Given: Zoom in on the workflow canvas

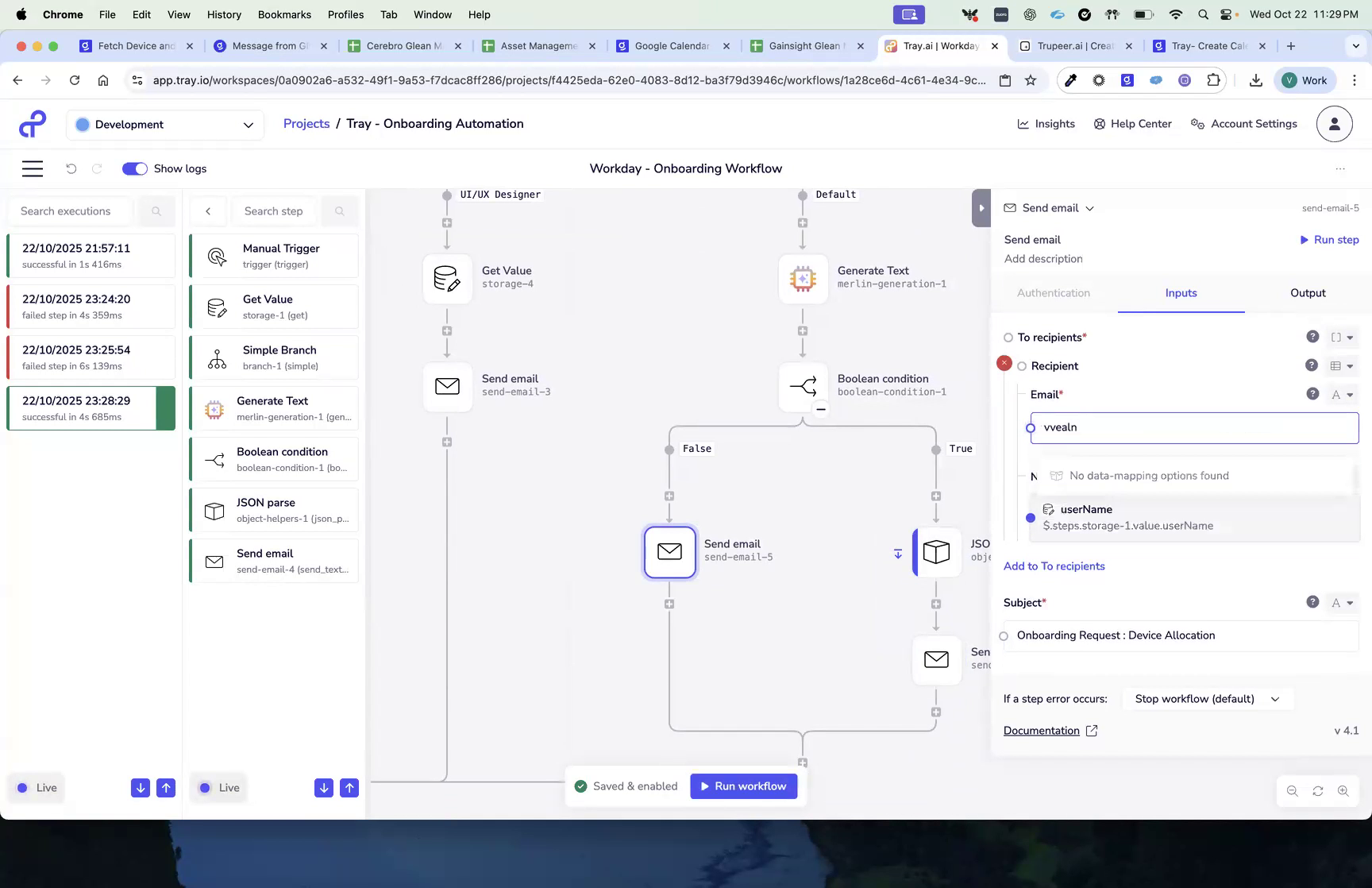Looking at the screenshot, I should [x=1344, y=791].
